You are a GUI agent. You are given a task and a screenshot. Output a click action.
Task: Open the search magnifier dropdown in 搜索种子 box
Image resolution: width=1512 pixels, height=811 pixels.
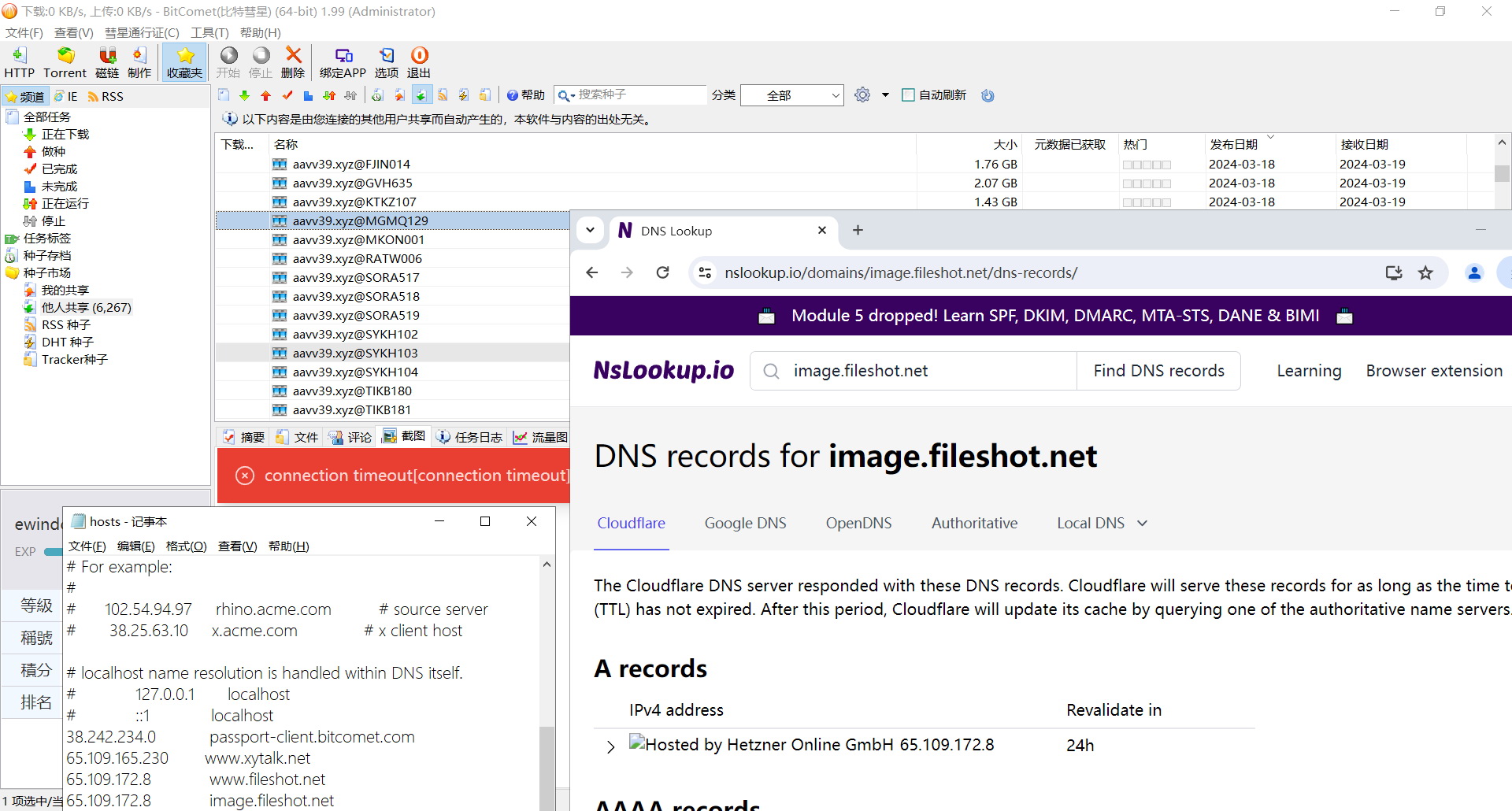pyautogui.click(x=566, y=95)
